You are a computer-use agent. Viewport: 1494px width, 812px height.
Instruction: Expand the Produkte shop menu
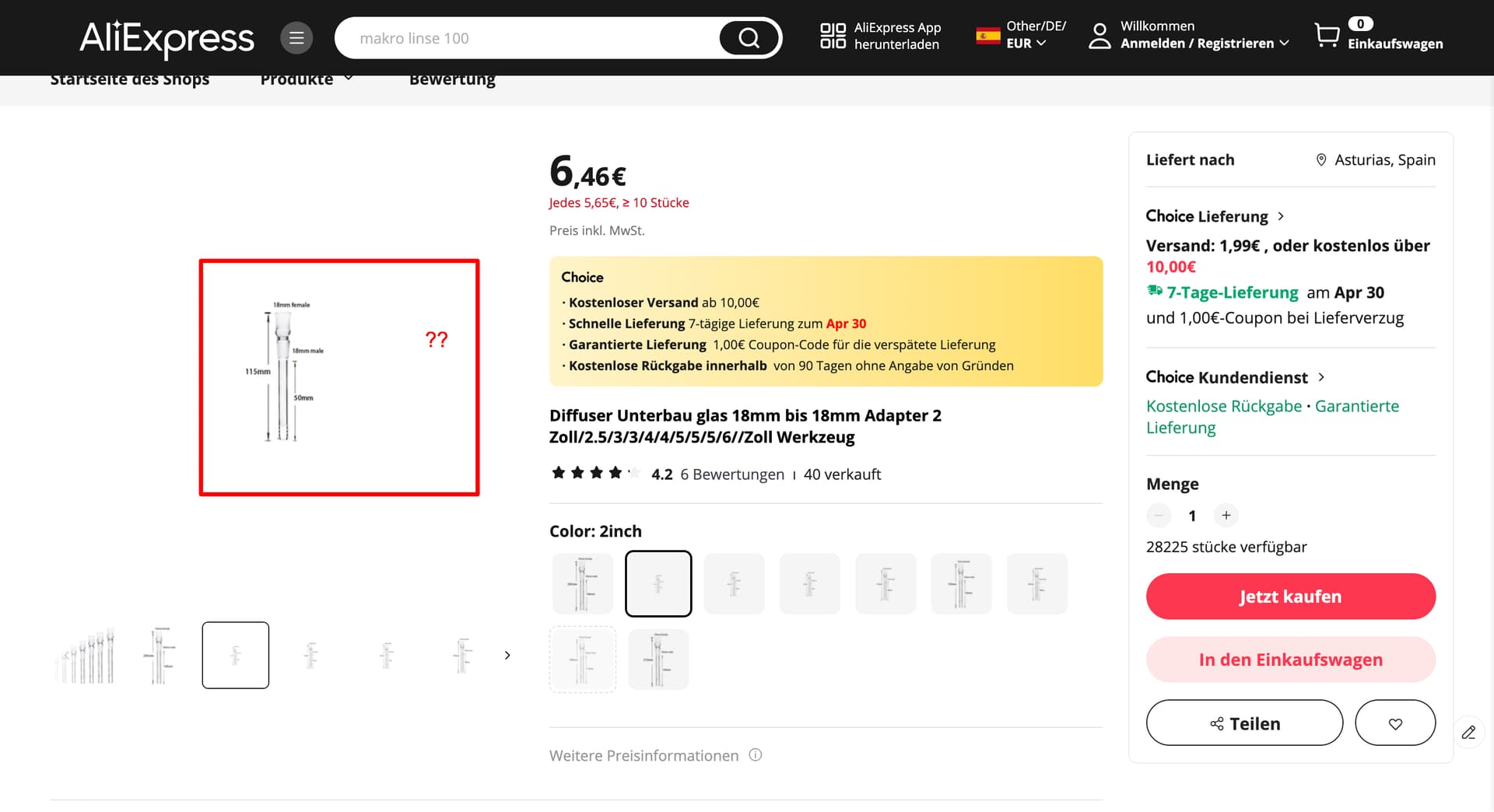[x=307, y=80]
